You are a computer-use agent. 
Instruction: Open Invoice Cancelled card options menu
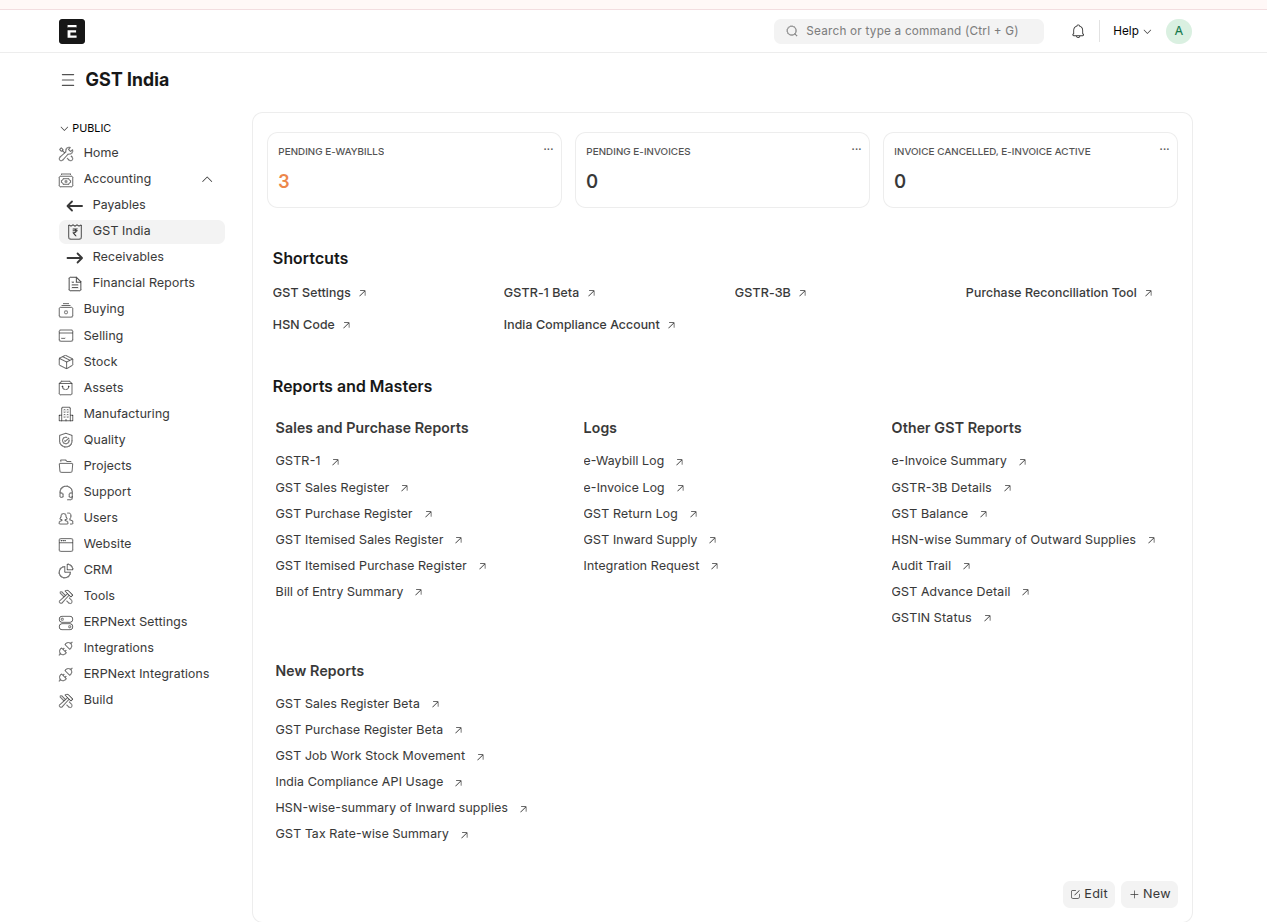[x=1164, y=149]
